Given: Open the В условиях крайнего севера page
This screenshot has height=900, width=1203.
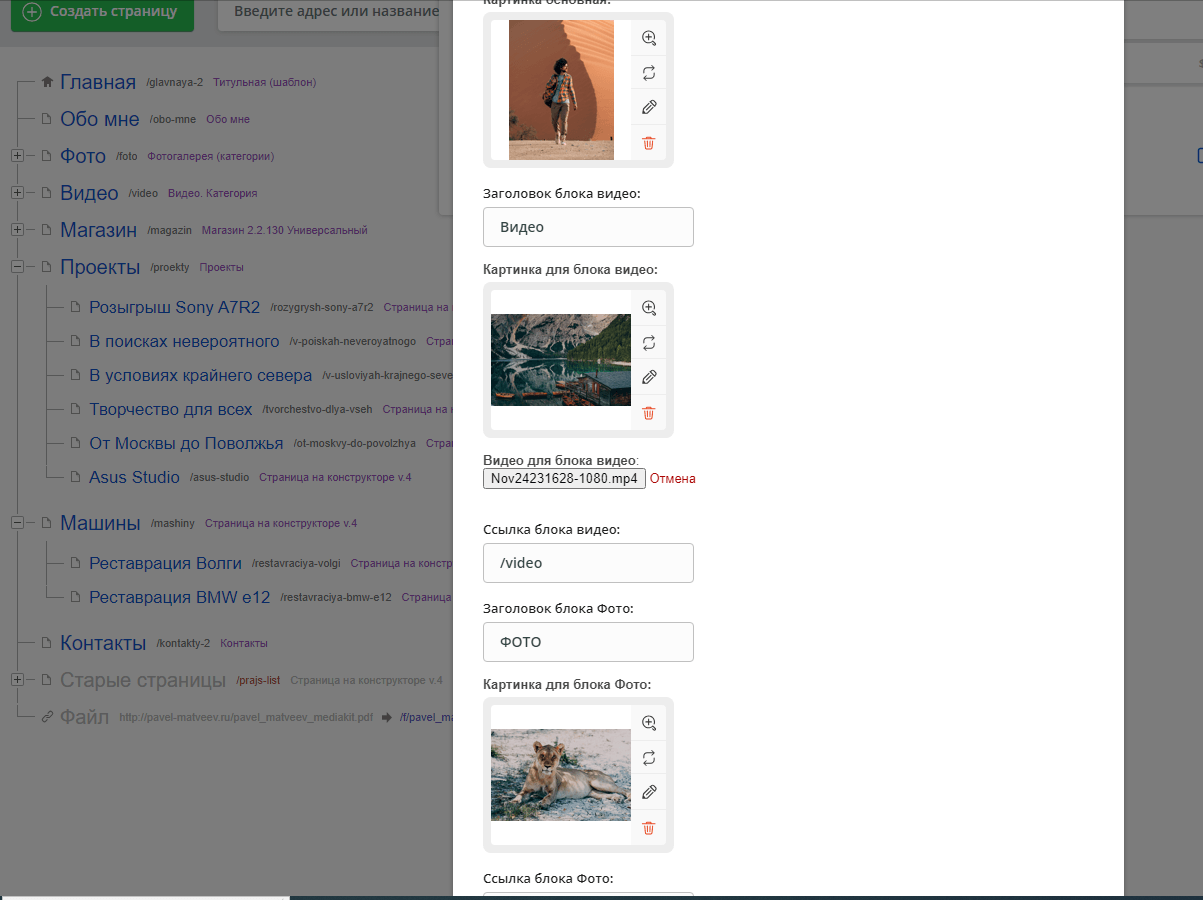Looking at the screenshot, I should pyautogui.click(x=201, y=375).
